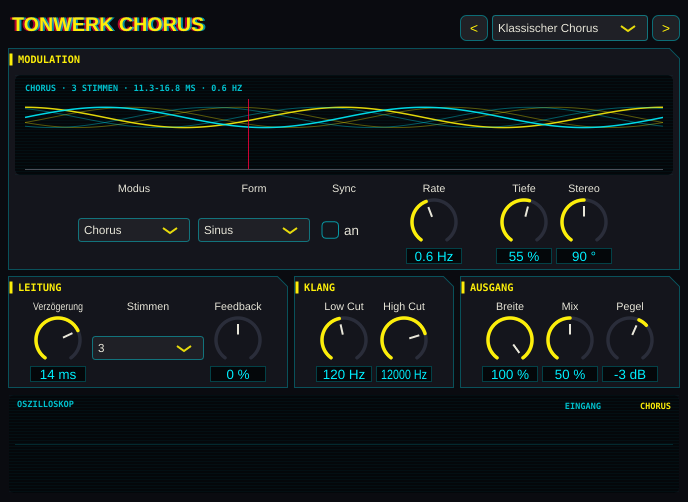This screenshot has width=688, height=502.
Task: Click the 12000 Hz High Cut value
Action: pos(404,374)
